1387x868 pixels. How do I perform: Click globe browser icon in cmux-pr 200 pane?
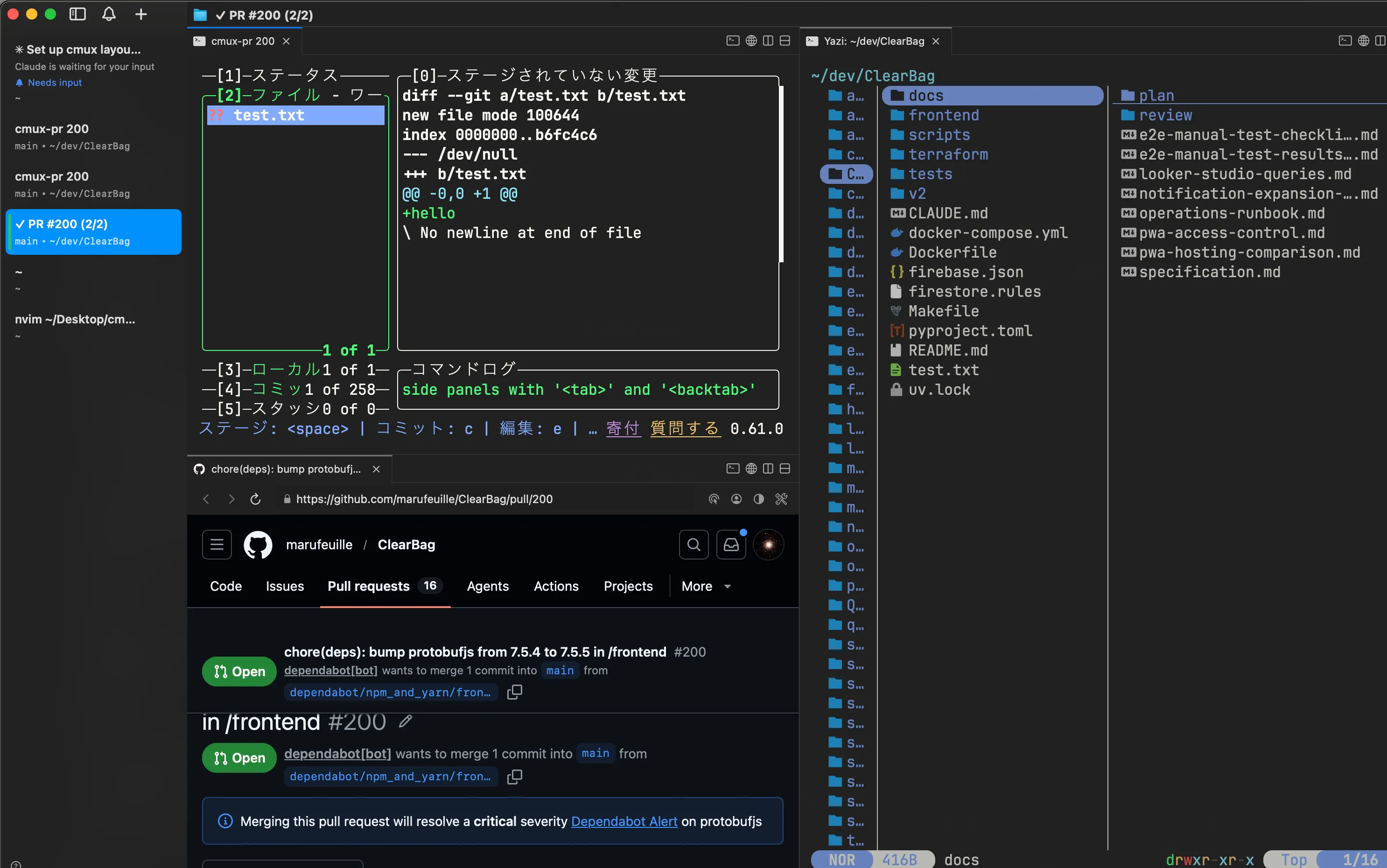point(751,41)
